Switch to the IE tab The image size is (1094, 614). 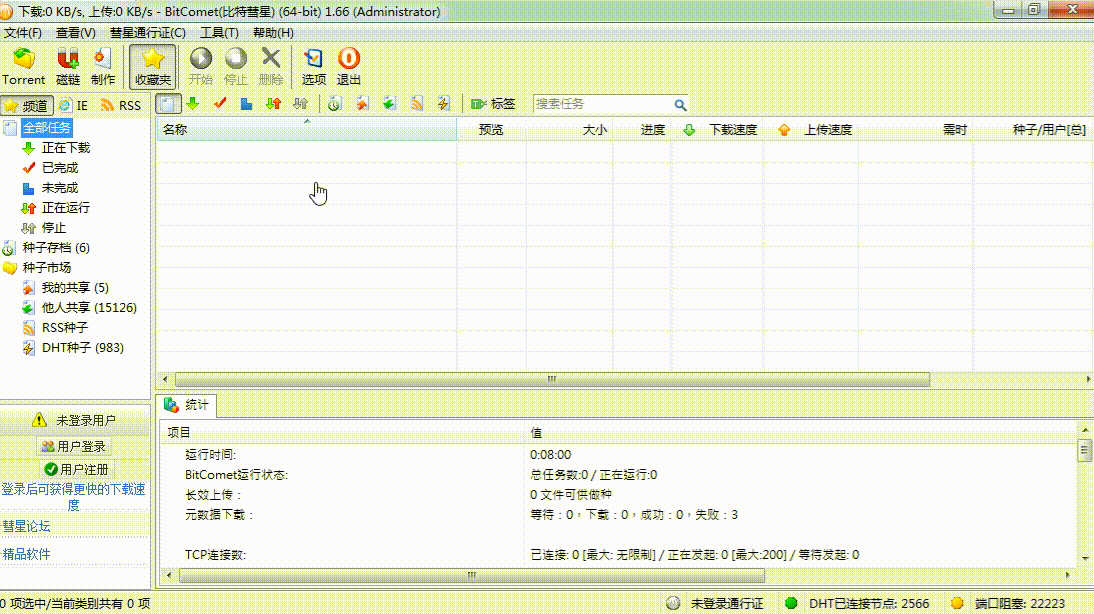point(74,105)
